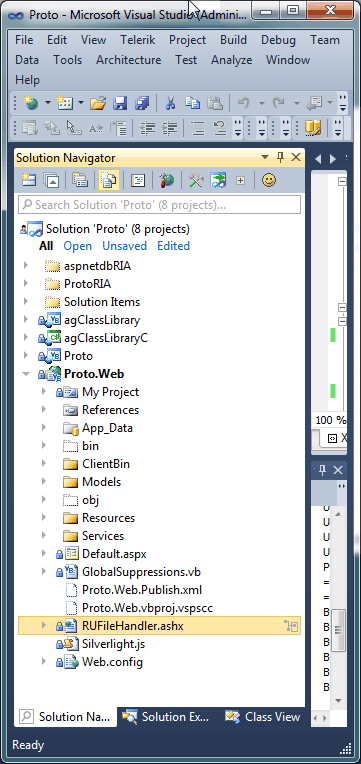Expand the Models folder
Image resolution: width=361 pixels, height=764 pixels.
pyautogui.click(x=44, y=482)
